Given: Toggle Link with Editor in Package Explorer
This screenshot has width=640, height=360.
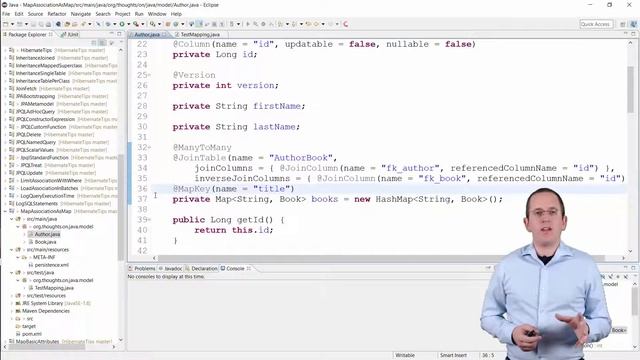Looking at the screenshot, I should [x=102, y=43].
